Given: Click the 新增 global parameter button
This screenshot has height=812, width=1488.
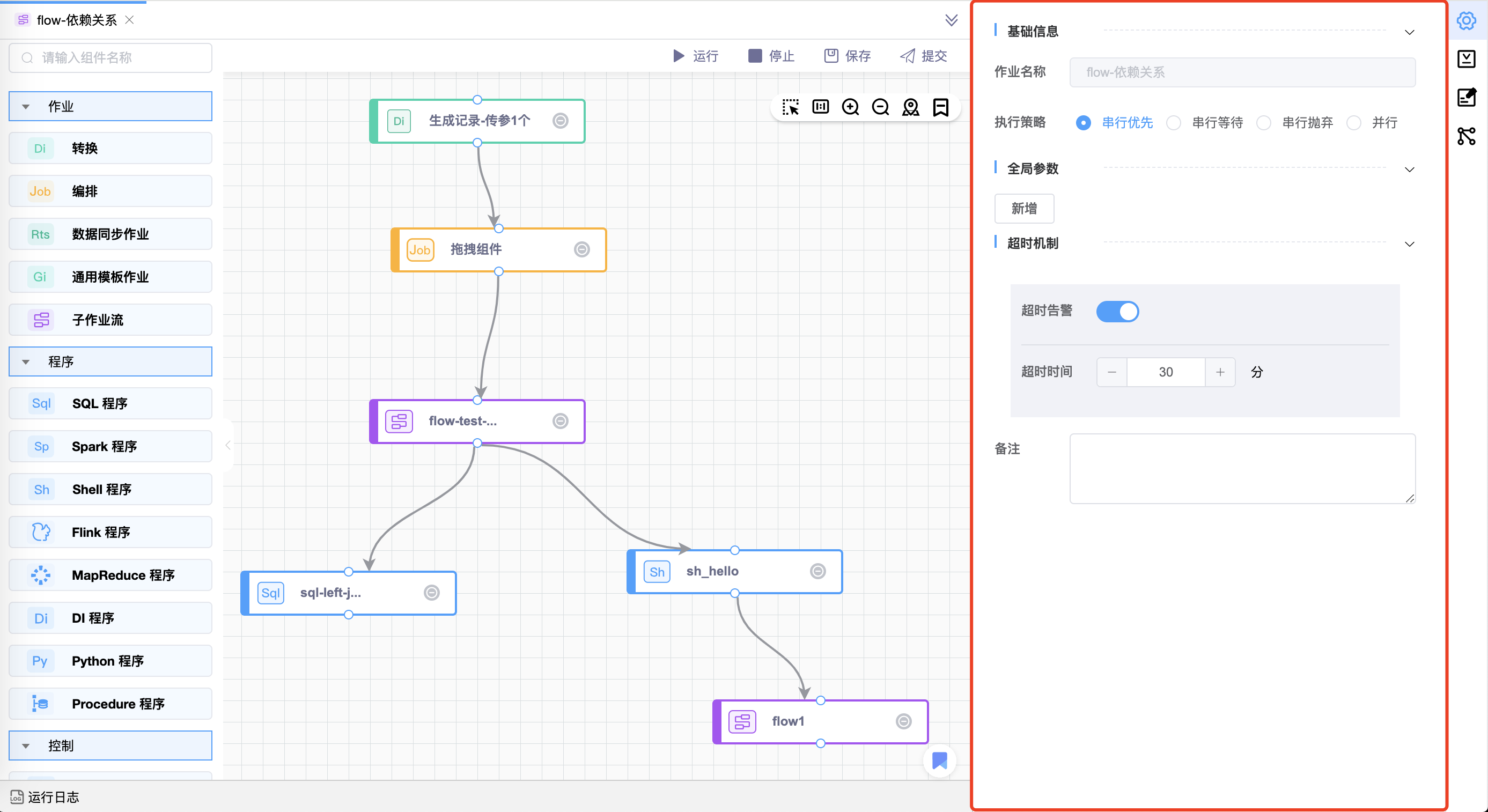Looking at the screenshot, I should point(1023,209).
